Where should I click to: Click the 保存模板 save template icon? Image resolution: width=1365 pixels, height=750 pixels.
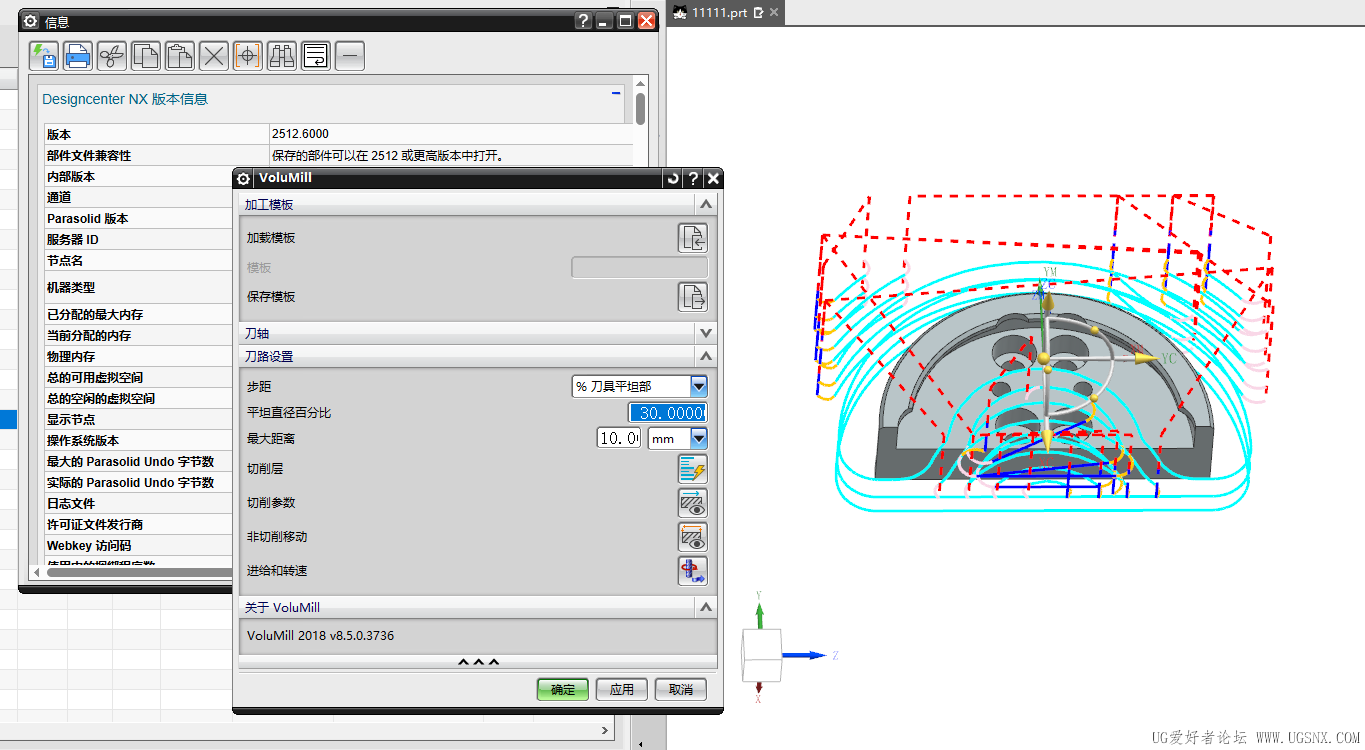[x=693, y=297]
